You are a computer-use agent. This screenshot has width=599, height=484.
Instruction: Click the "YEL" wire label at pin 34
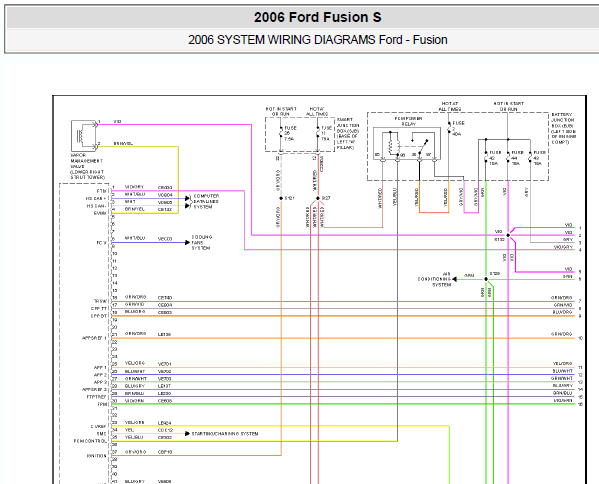click(130, 430)
